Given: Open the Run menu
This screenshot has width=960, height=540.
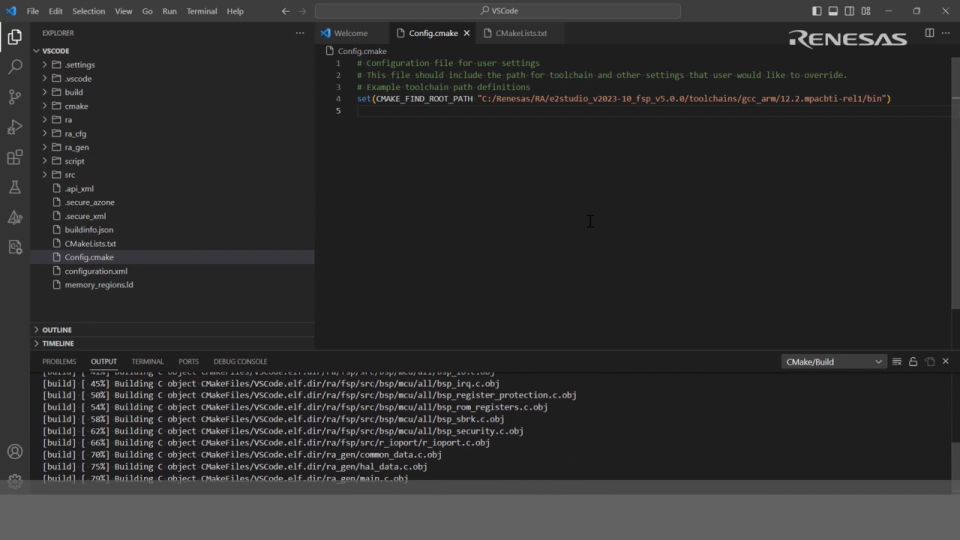Looking at the screenshot, I should pyautogui.click(x=170, y=11).
